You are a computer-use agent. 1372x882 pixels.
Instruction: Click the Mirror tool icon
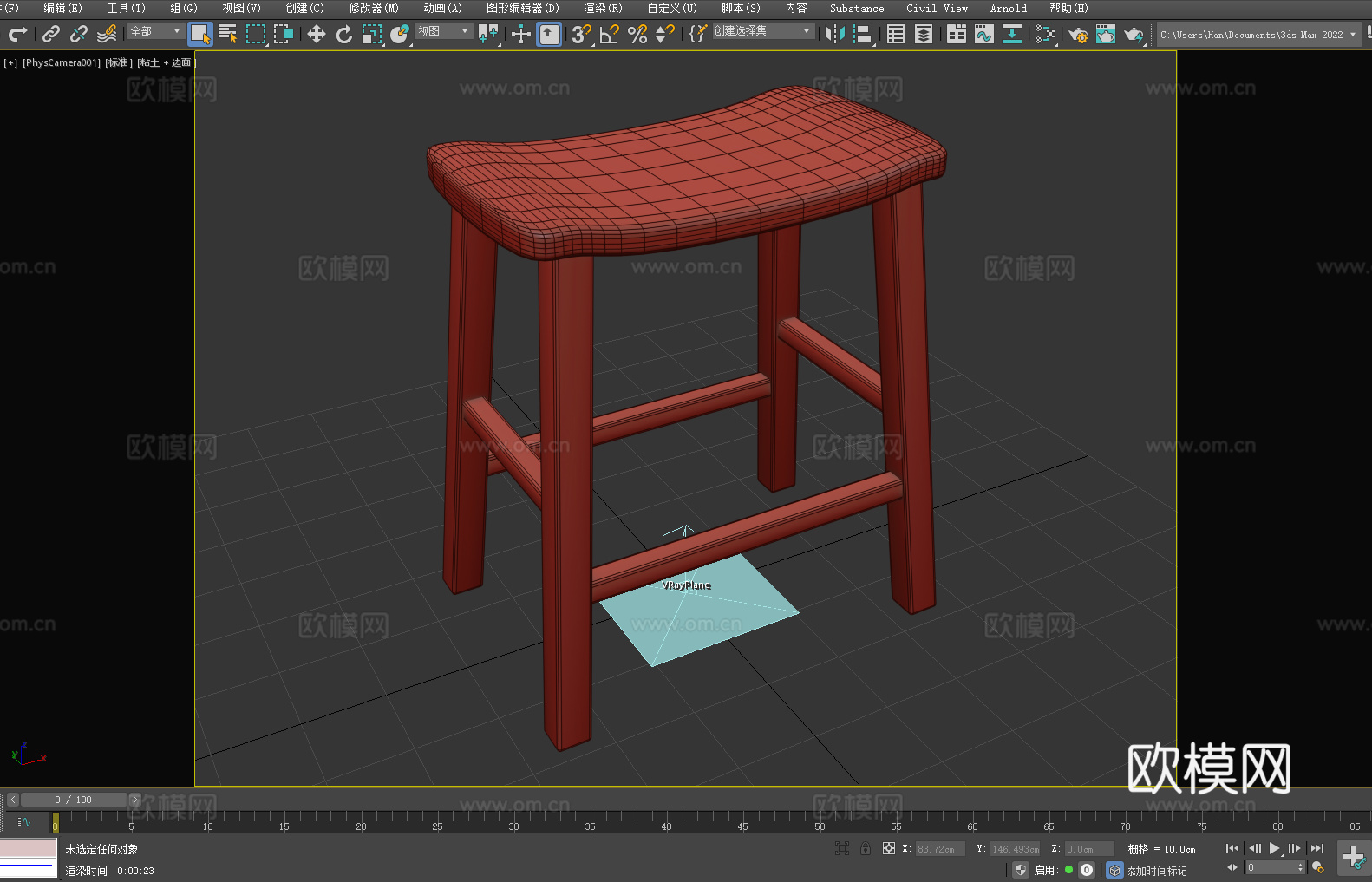(835, 34)
